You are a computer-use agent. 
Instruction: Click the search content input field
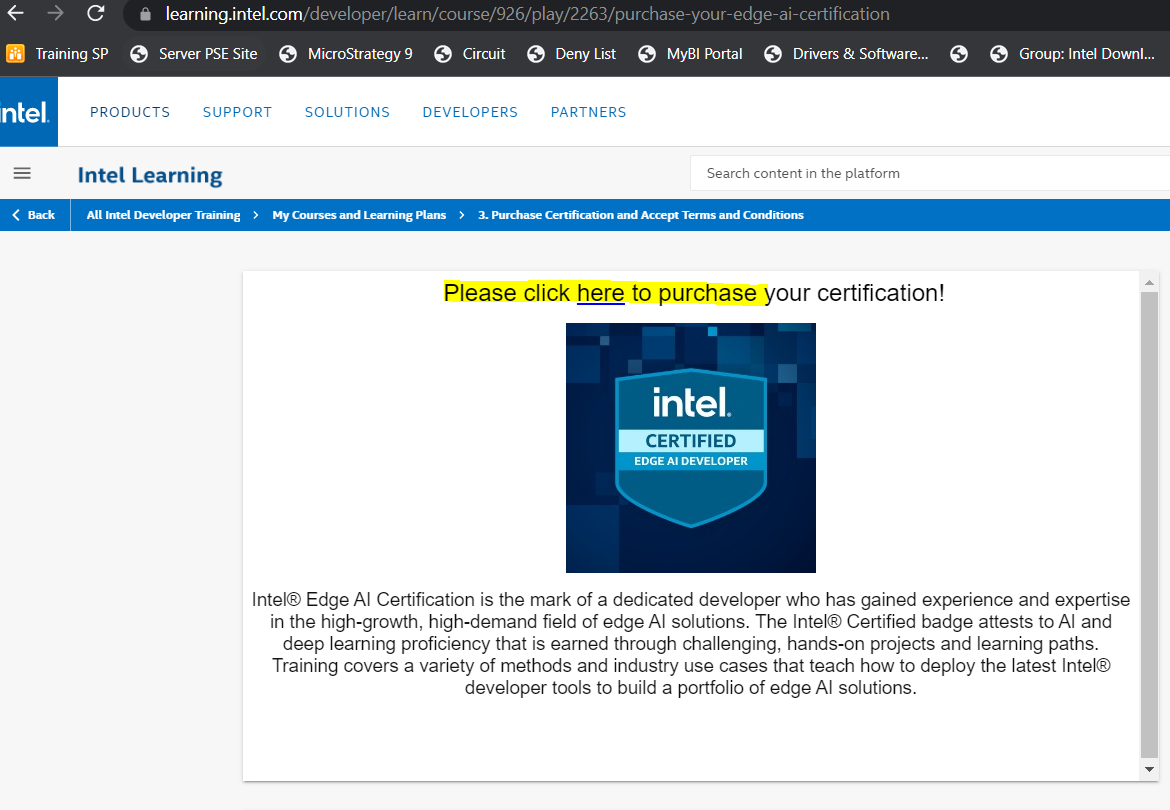[900, 172]
